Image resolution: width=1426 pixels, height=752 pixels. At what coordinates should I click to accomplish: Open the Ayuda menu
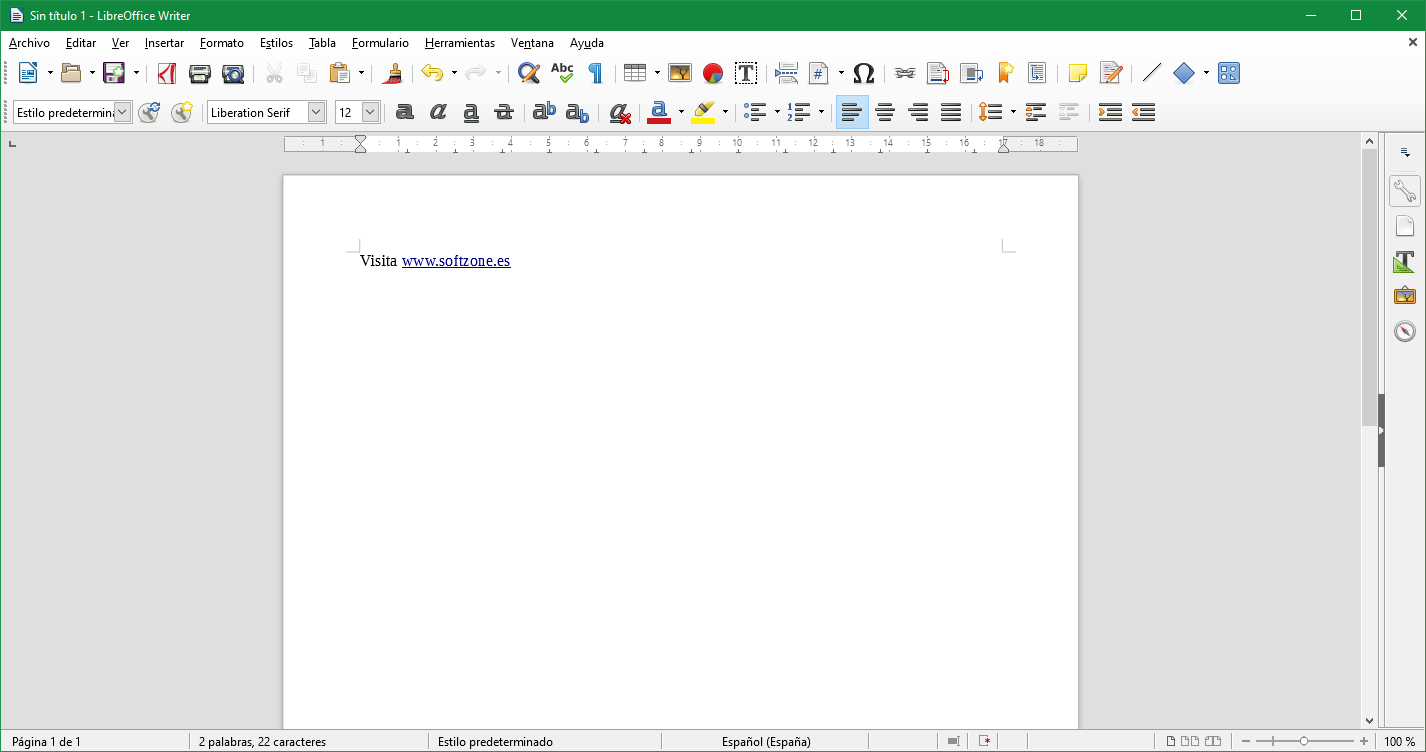click(x=587, y=43)
